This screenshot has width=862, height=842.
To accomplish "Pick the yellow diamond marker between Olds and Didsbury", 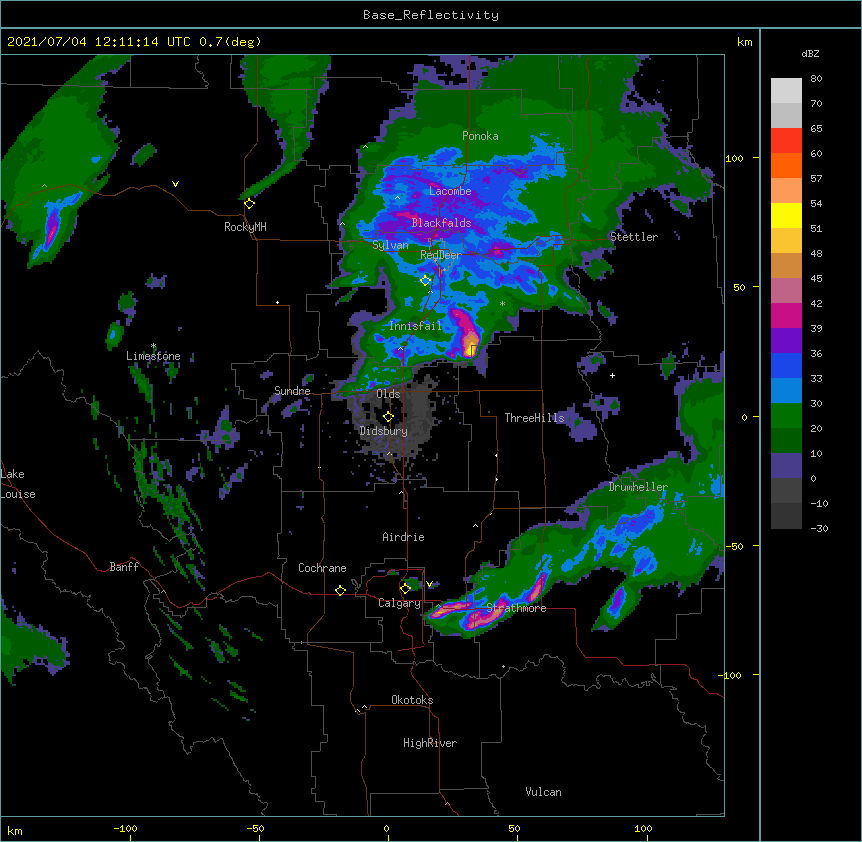I will (x=388, y=417).
